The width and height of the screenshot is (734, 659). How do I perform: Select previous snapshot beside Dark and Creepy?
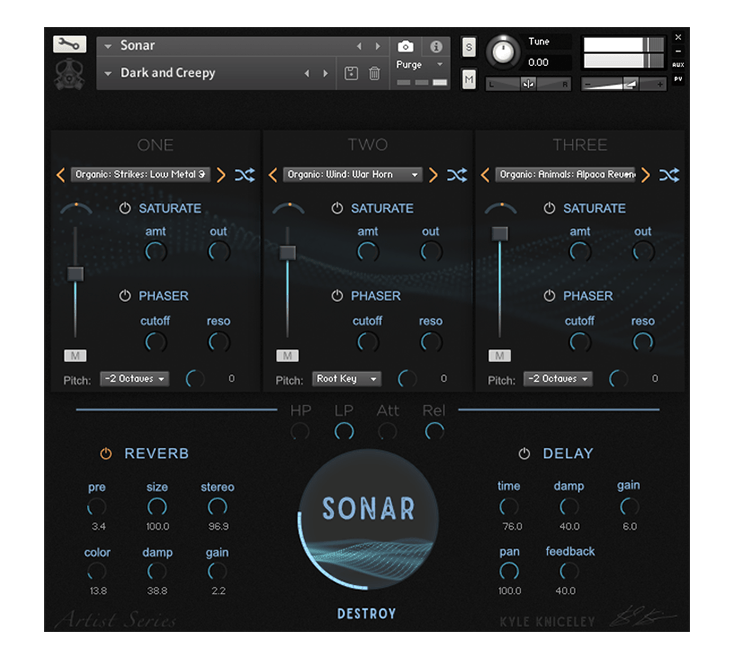tap(307, 73)
